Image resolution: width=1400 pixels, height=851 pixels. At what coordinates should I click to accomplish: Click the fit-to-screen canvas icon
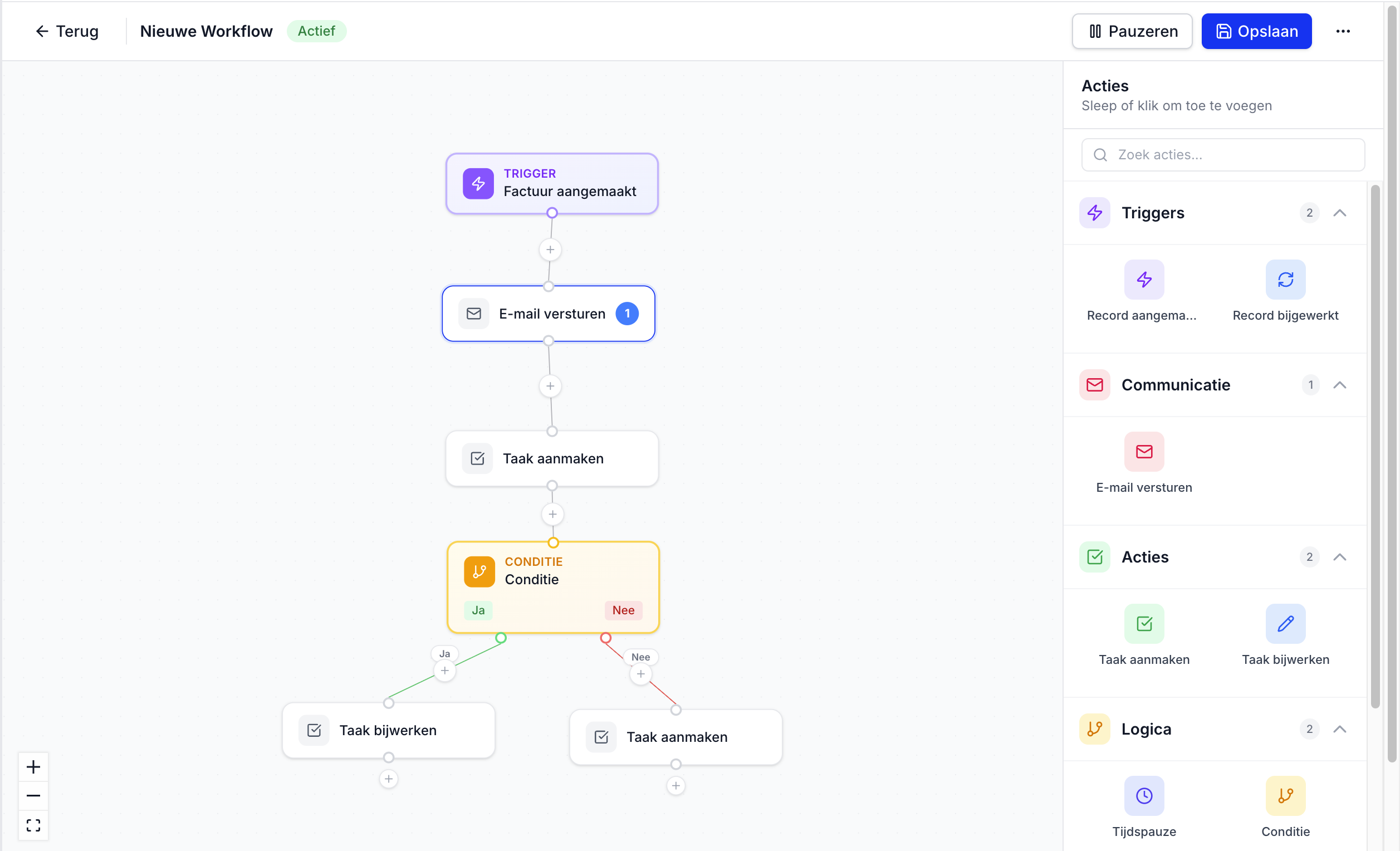[x=33, y=825]
